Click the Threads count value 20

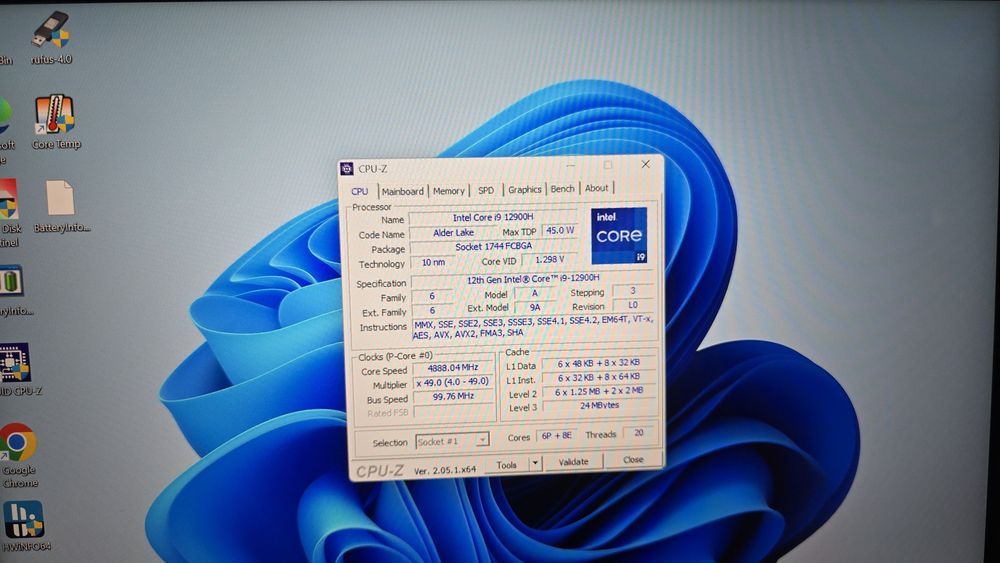(638, 433)
